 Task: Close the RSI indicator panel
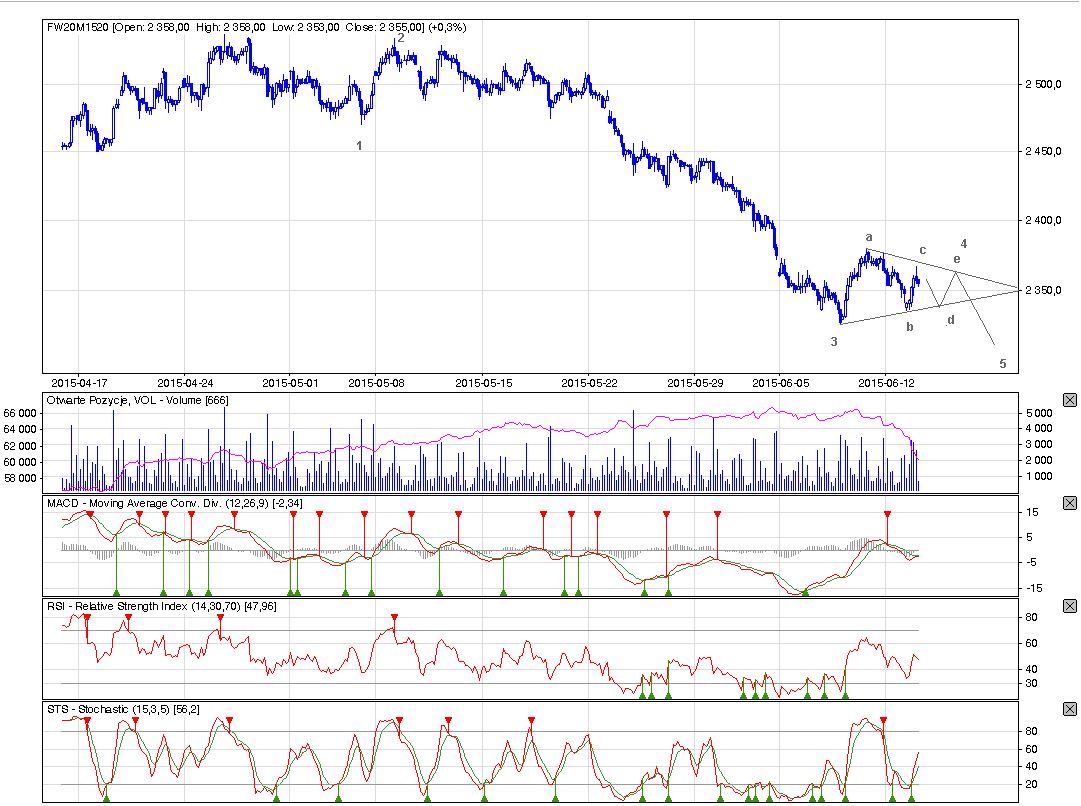point(1069,606)
